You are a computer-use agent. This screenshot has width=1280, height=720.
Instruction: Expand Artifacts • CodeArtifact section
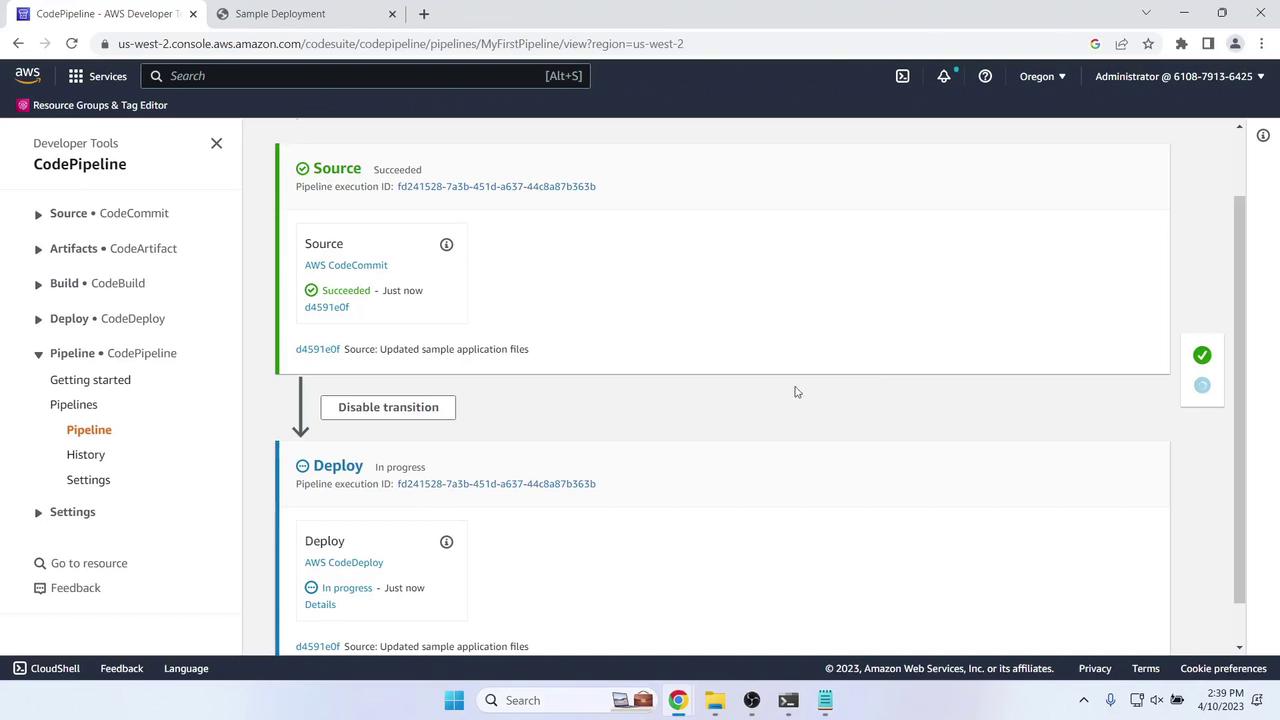pyautogui.click(x=38, y=249)
